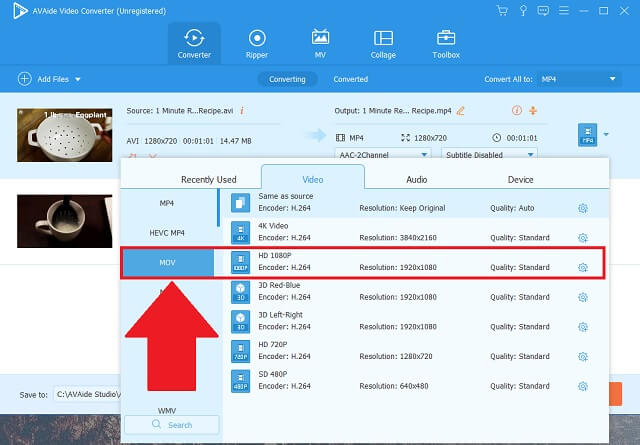Choose the 3D Red-Blue preset row

416,291
